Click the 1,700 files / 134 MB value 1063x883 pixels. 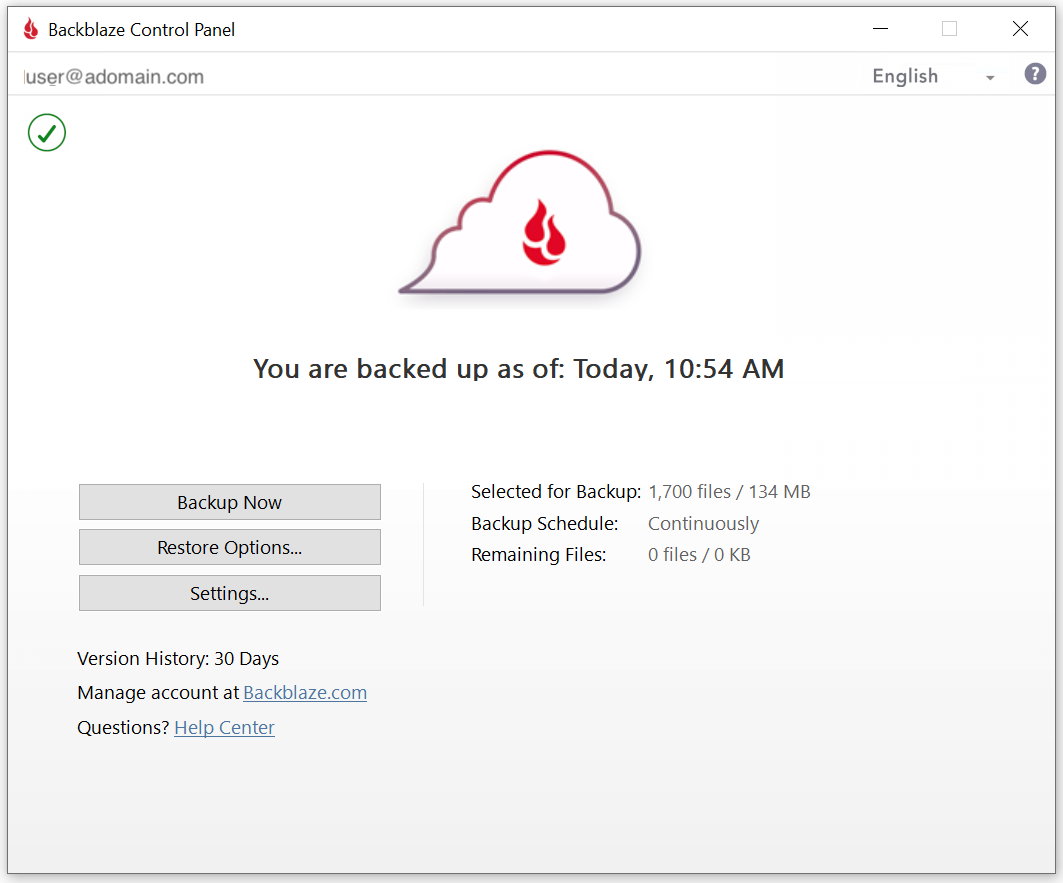[x=729, y=492]
